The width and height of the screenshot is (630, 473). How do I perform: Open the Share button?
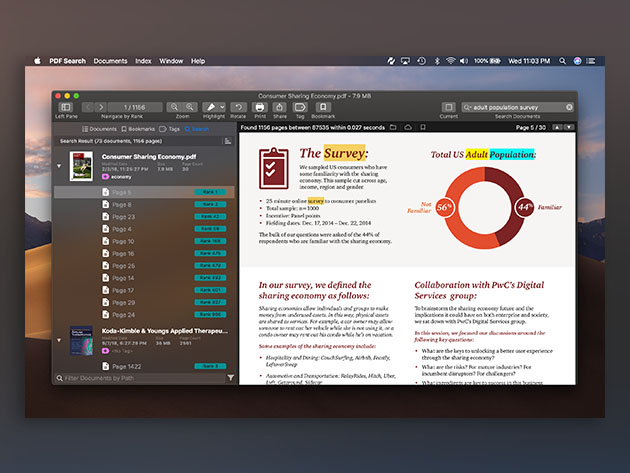280,107
